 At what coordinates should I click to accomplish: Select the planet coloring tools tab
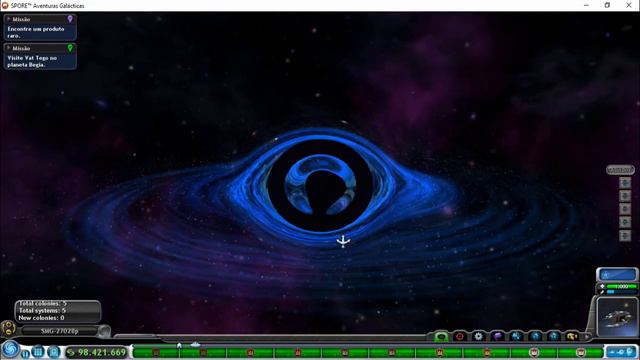535,336
